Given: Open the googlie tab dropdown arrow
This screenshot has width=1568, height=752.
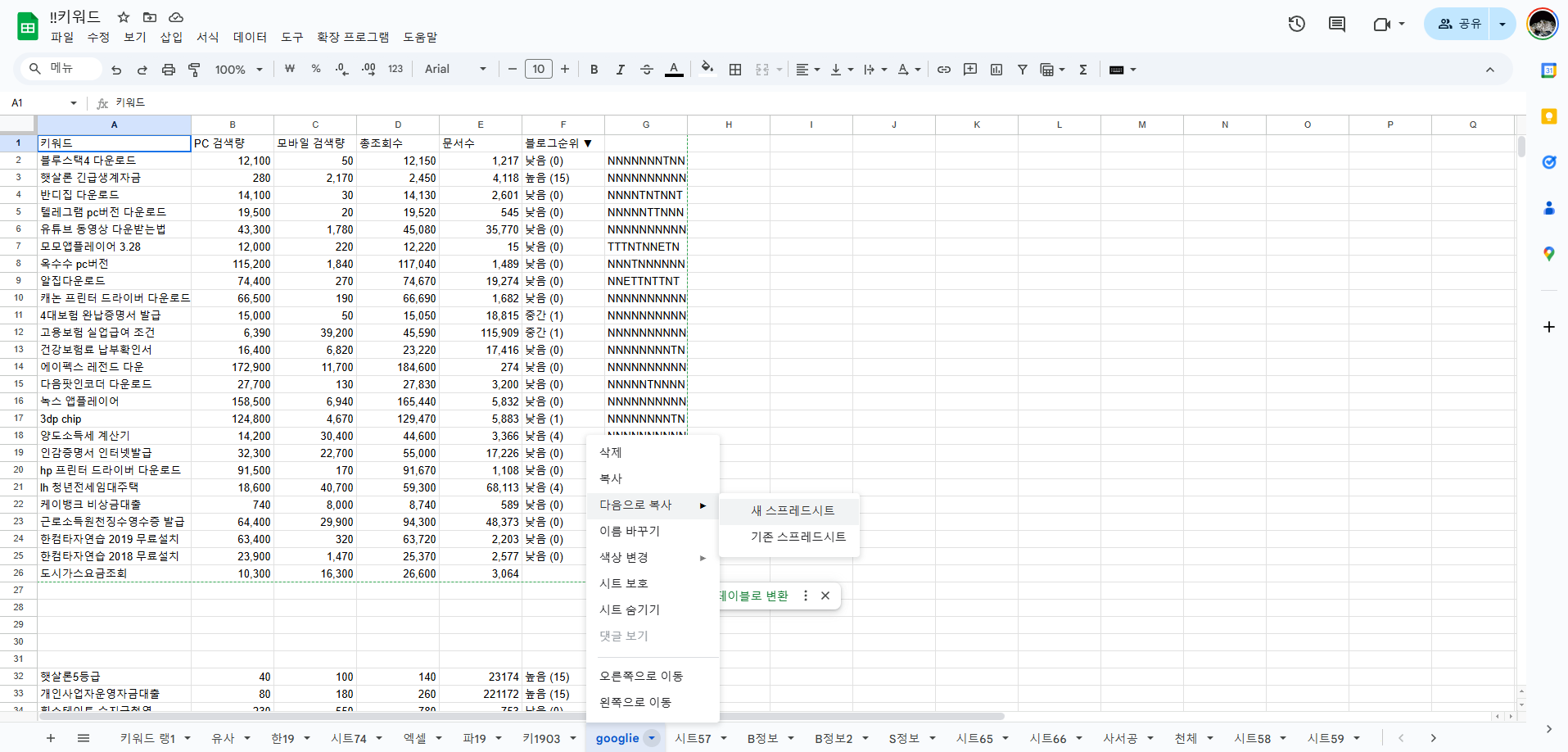Looking at the screenshot, I should click(652, 738).
